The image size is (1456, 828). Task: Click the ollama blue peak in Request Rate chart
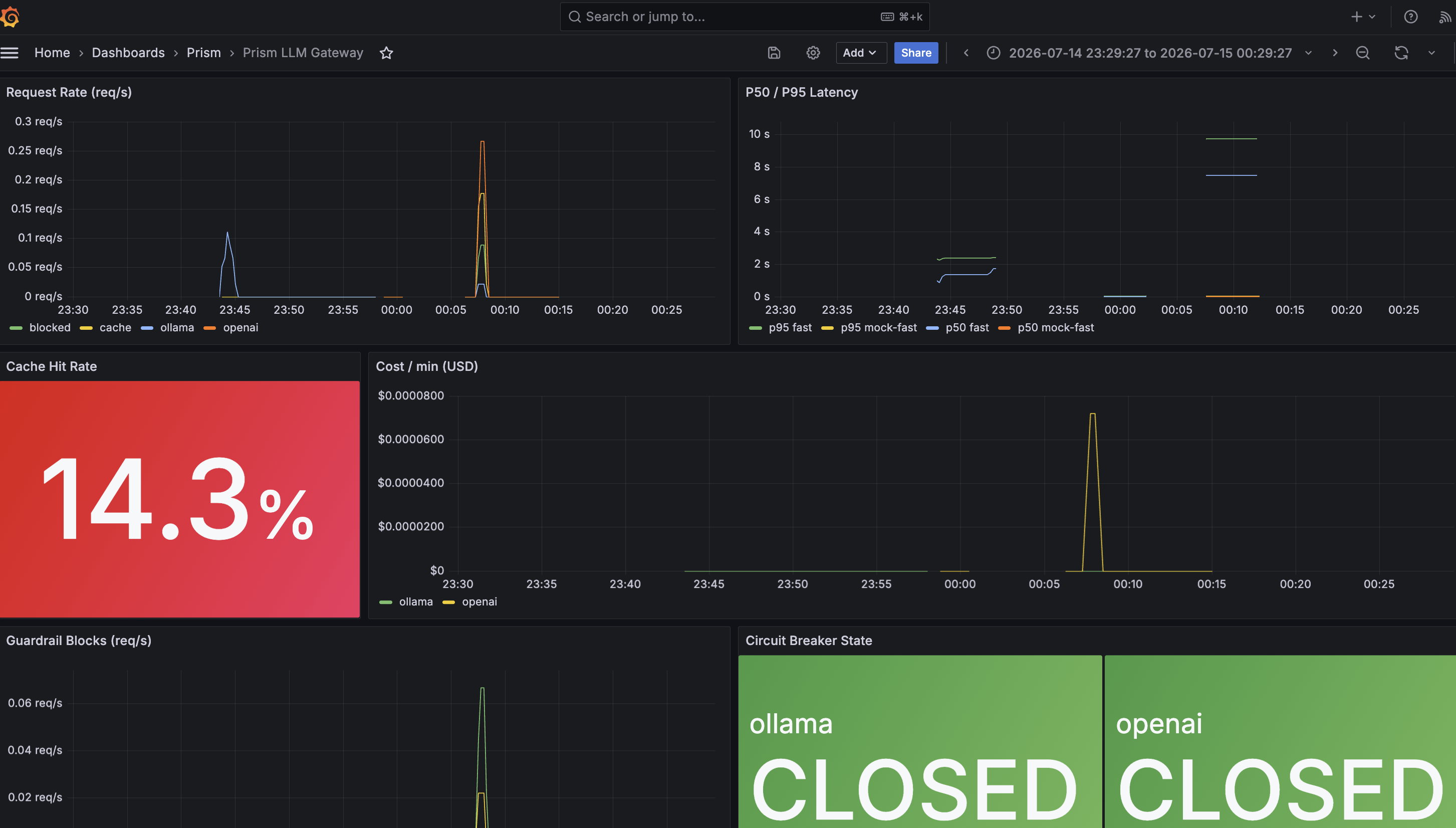pos(227,233)
